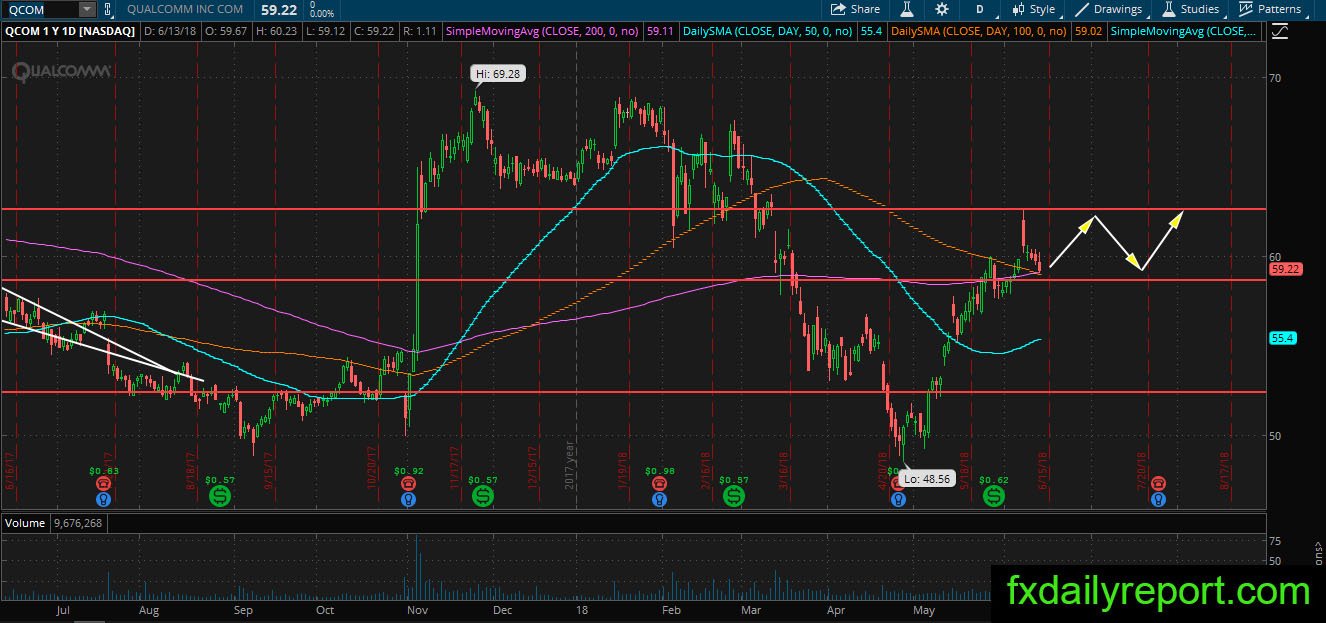Click the Share button
Image resolution: width=1326 pixels, height=623 pixels.
tap(855, 9)
